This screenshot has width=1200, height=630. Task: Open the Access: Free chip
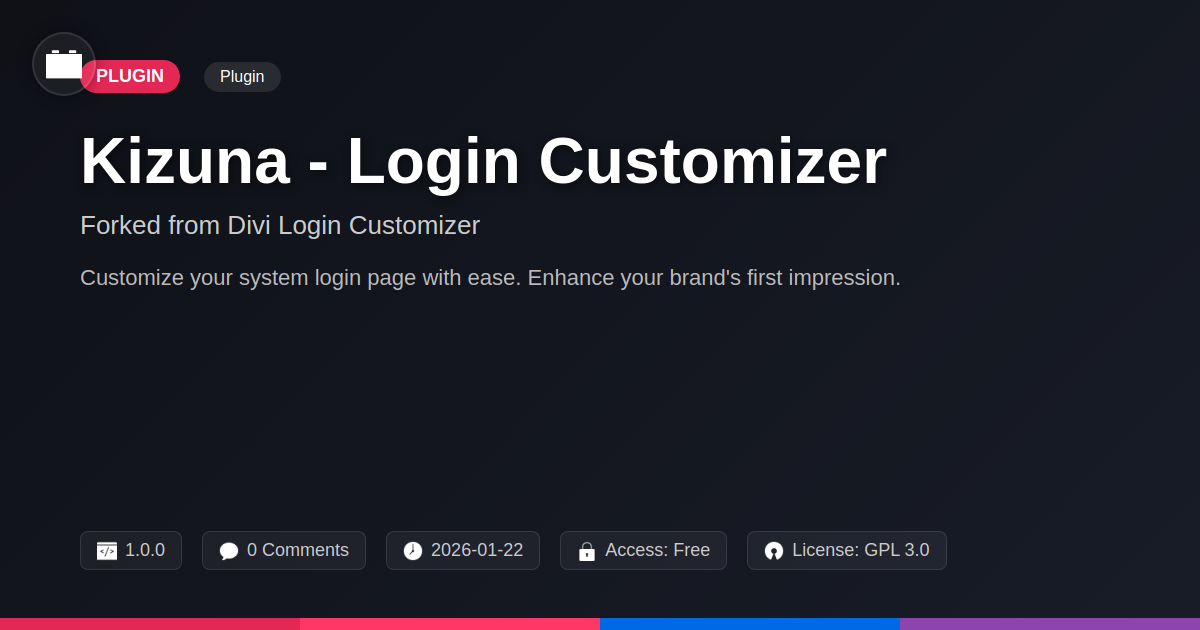643,551
